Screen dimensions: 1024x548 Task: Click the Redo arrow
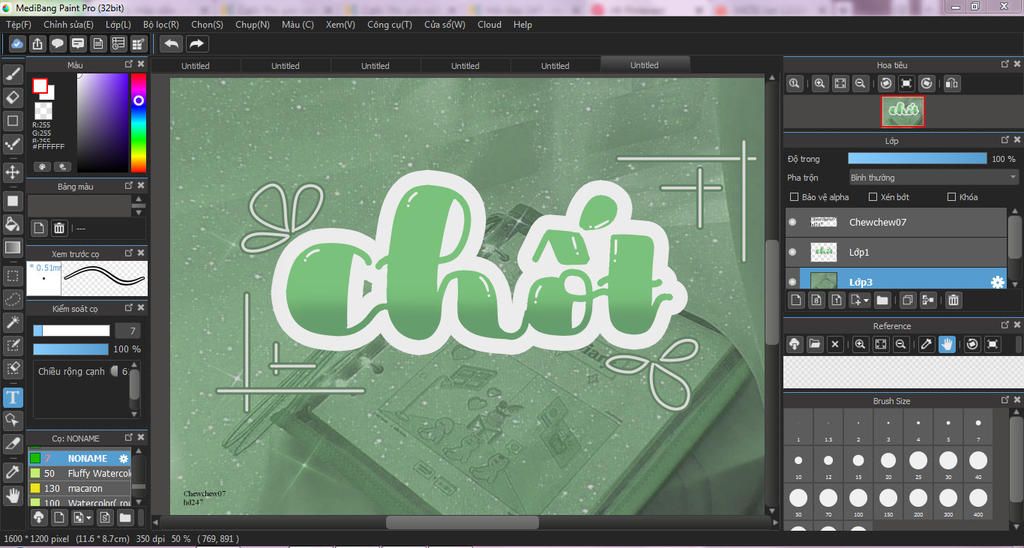(x=196, y=44)
